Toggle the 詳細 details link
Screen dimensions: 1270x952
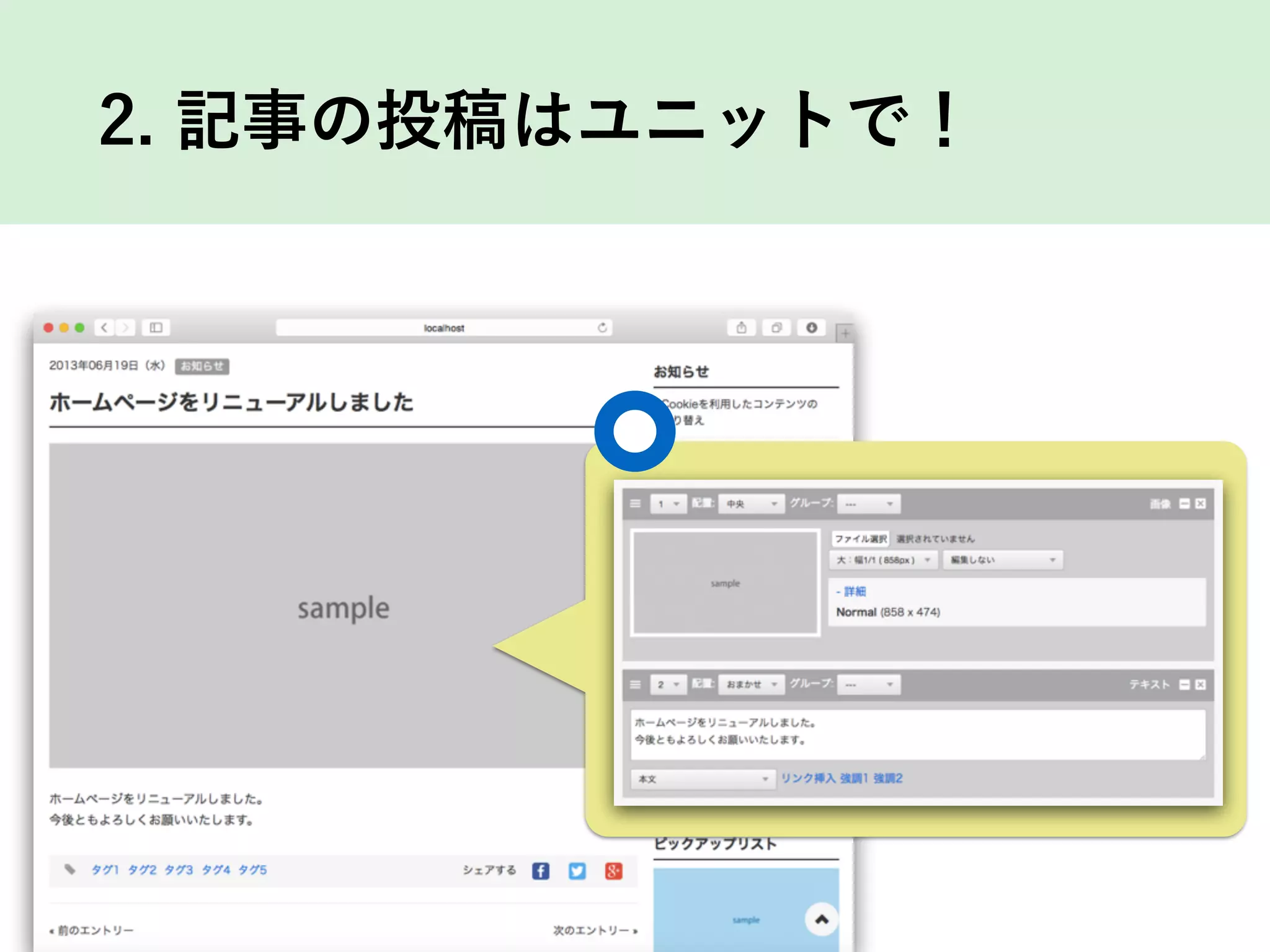pos(851,591)
